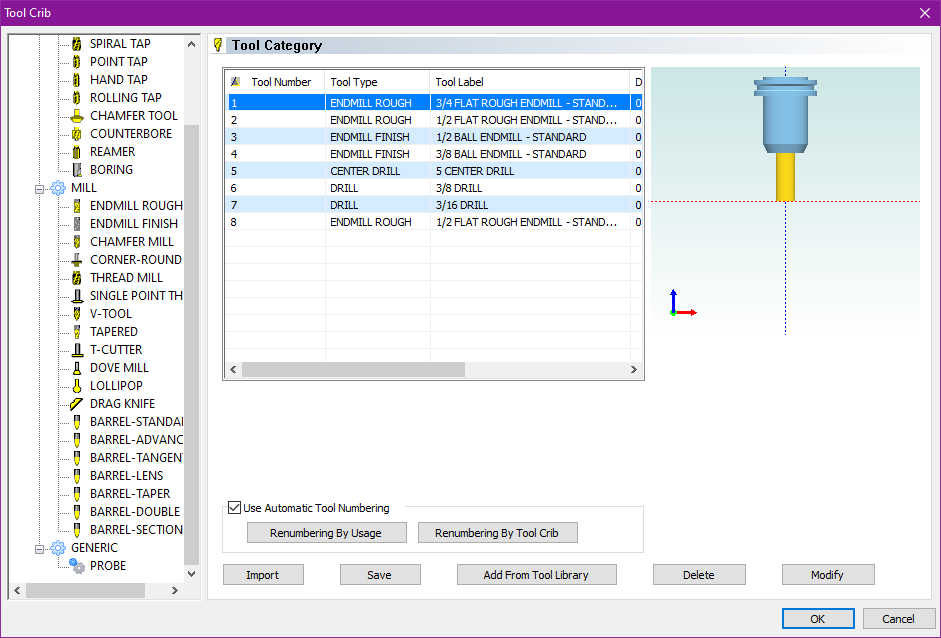Select the T-CUTTER tool icon
Image resolution: width=941 pixels, height=638 pixels.
tap(77, 350)
